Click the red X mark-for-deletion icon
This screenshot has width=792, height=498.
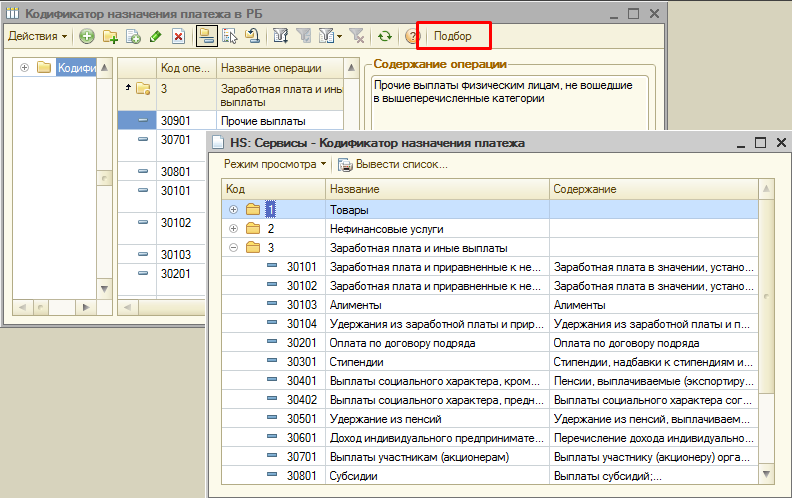click(x=178, y=37)
